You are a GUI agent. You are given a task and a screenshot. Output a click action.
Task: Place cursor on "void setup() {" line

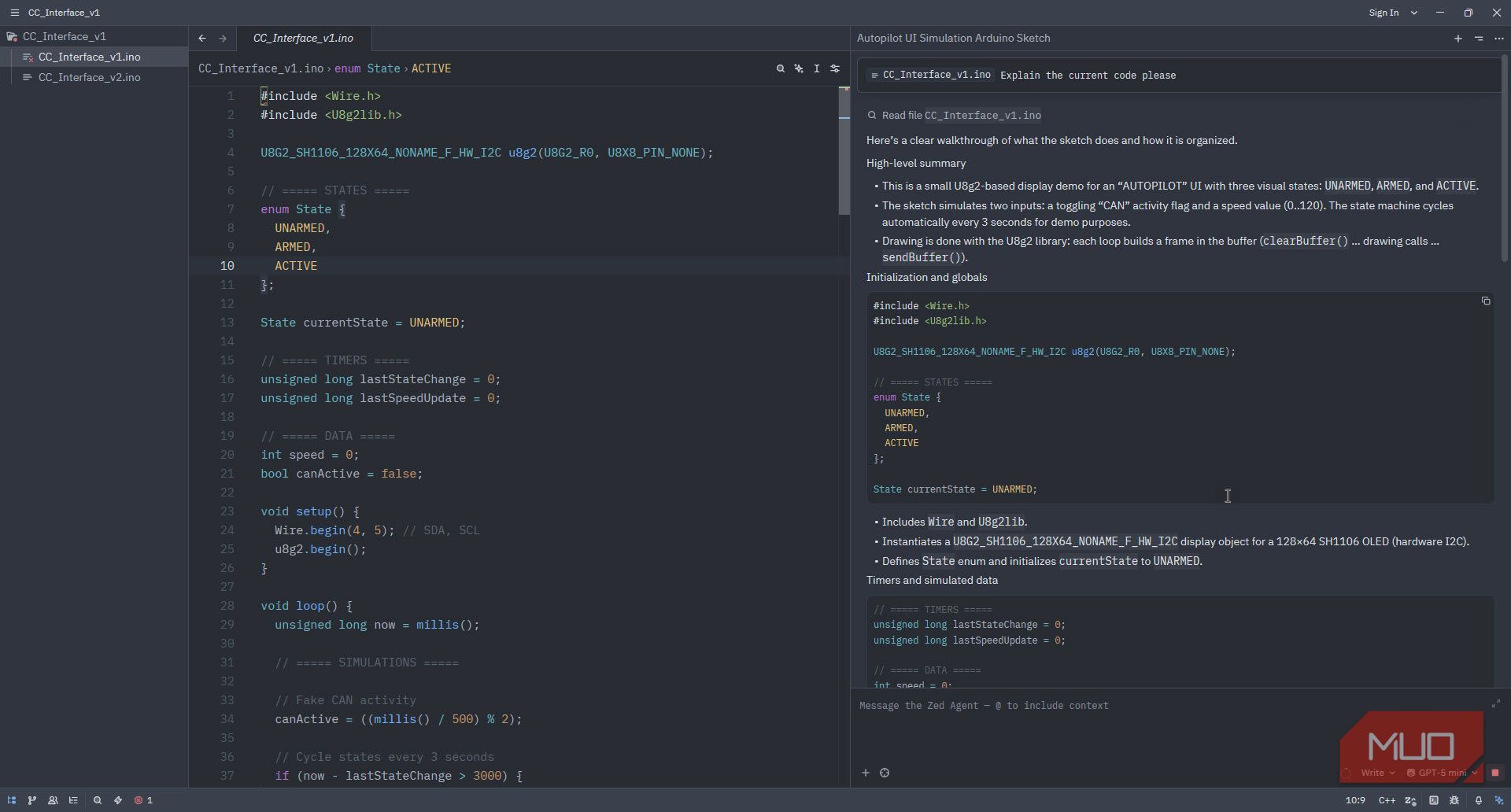[x=310, y=511]
